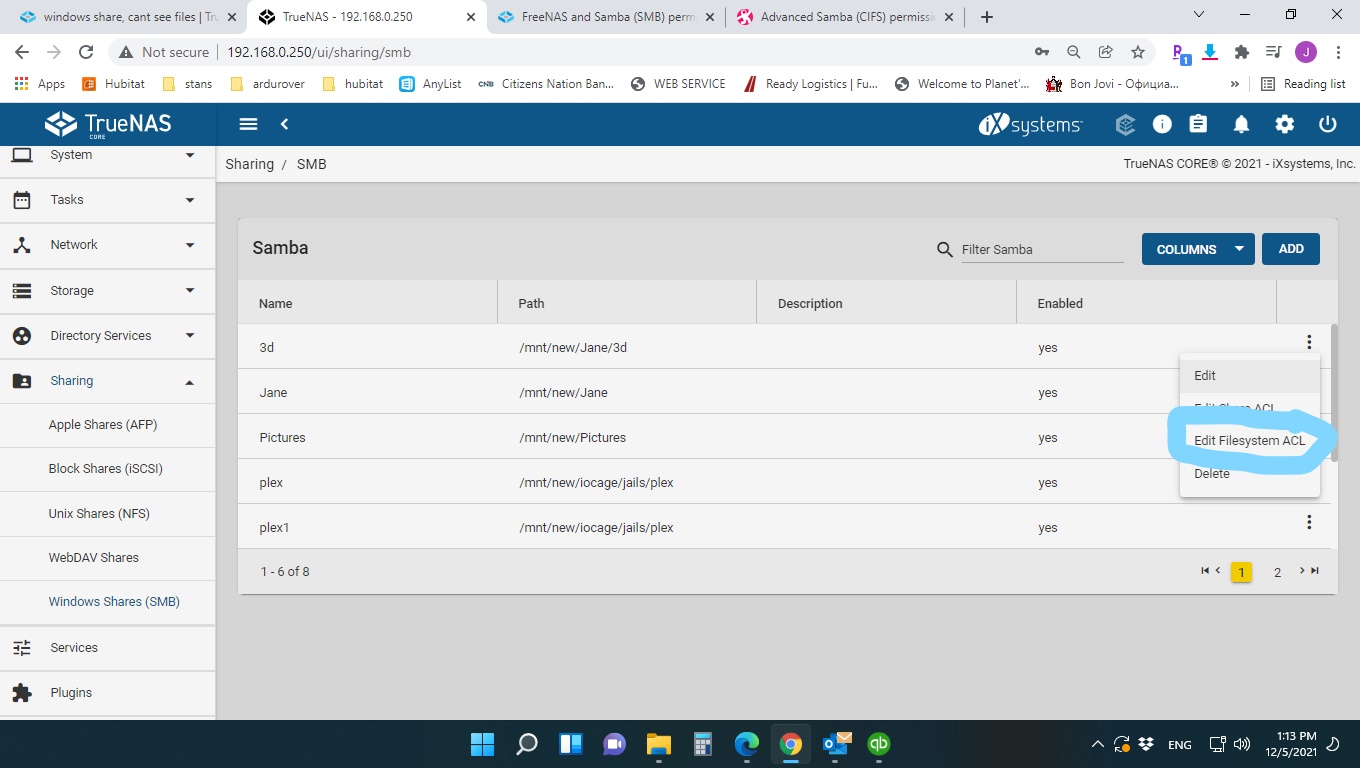Open Reading list in bookmarks bar

click(x=1303, y=84)
